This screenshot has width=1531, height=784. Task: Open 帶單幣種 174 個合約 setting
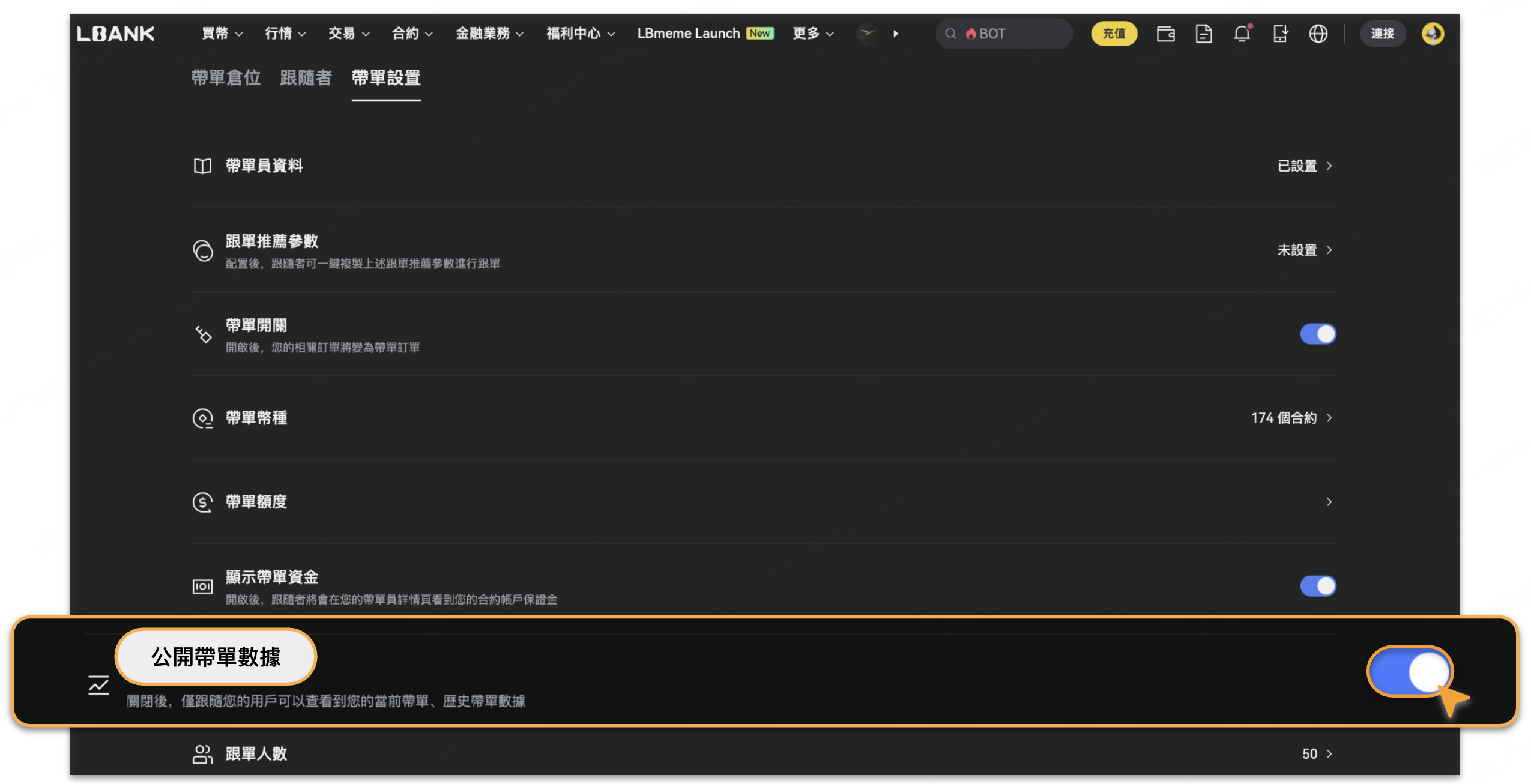tap(1291, 418)
